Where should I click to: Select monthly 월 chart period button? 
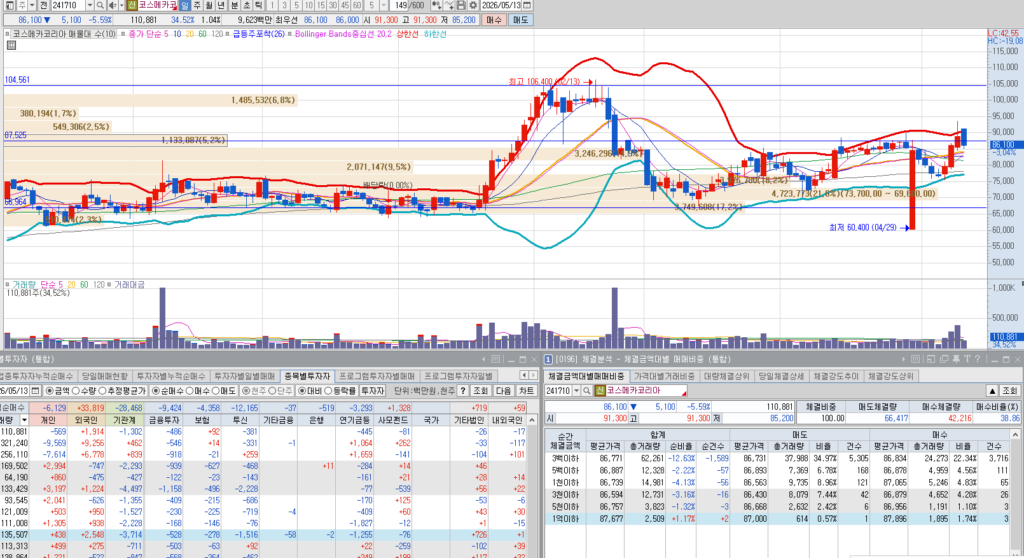coord(209,5)
